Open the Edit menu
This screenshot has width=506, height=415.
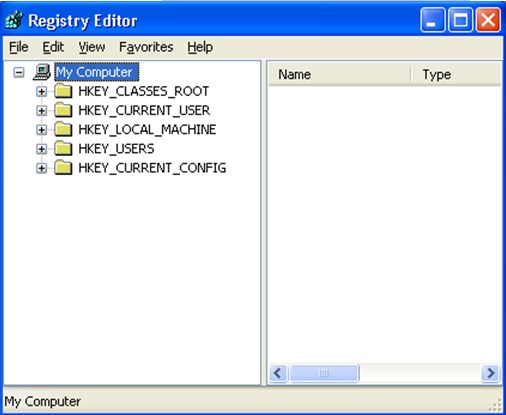pyautogui.click(x=53, y=47)
